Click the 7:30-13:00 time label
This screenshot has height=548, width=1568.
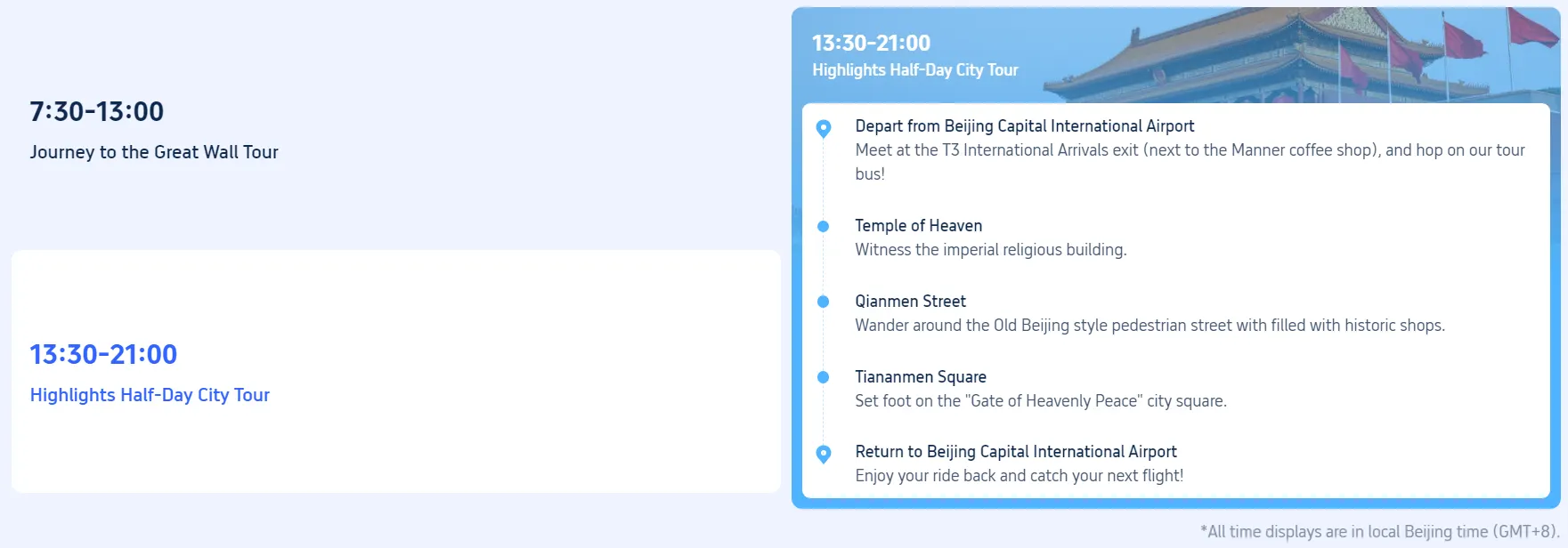point(96,110)
